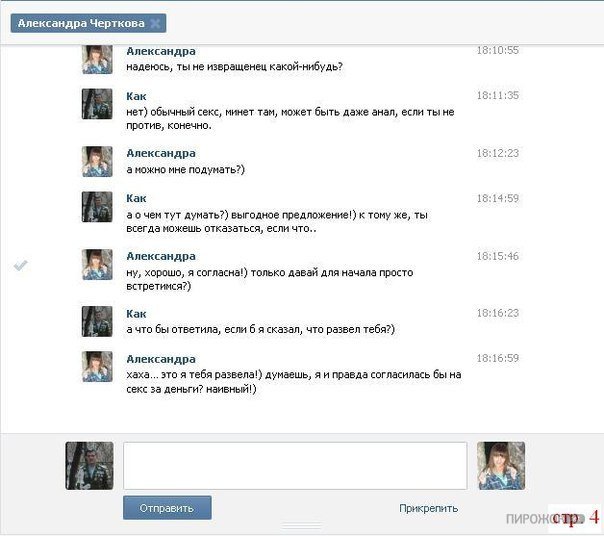This screenshot has height=536, width=604.
Task: Click the Александра name at 18:15:46
Action: point(161,256)
